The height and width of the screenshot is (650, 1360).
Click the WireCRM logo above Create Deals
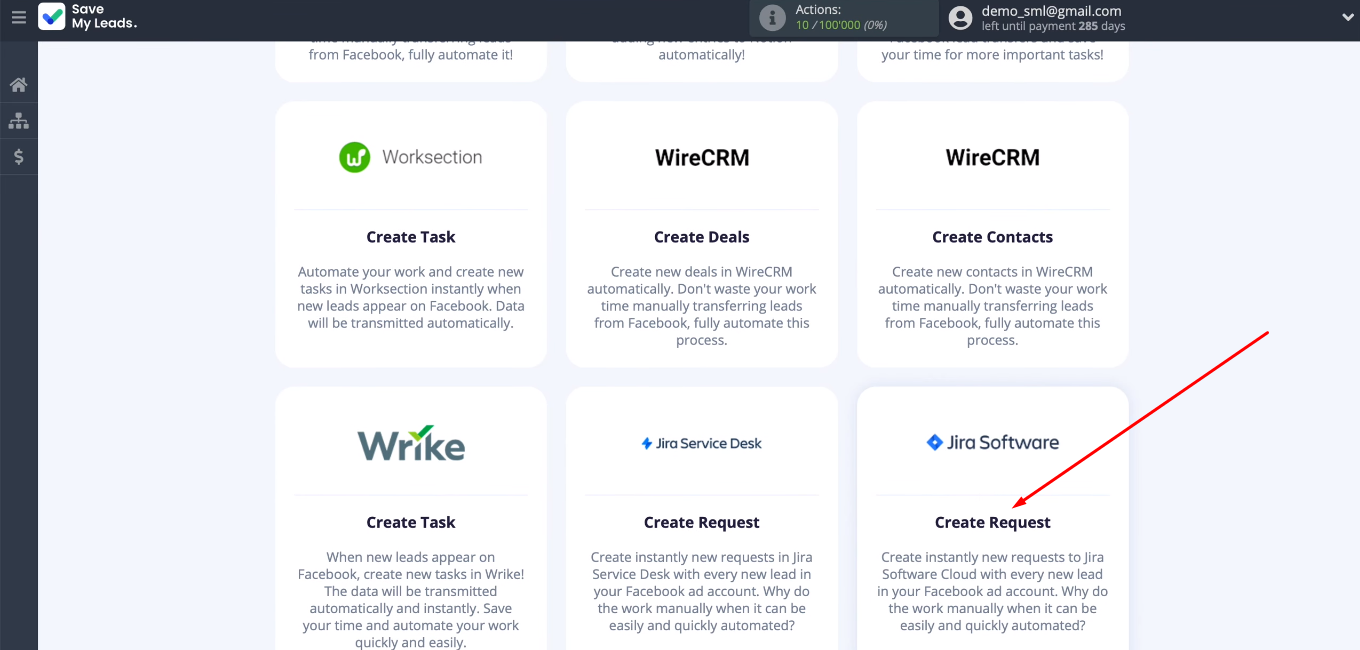point(702,157)
